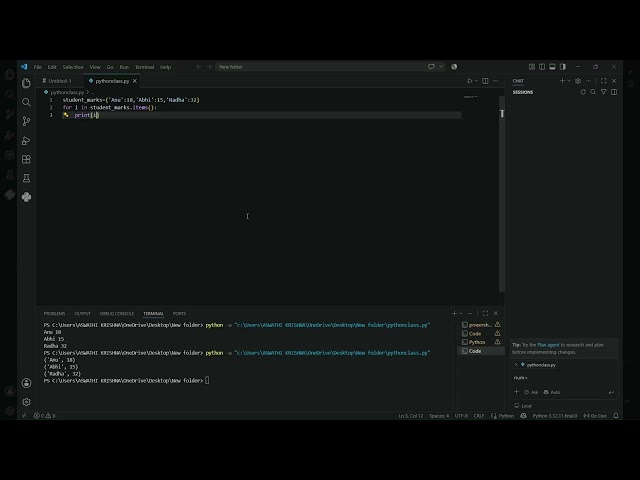Open the new terminal launch profile dropdown
The width and height of the screenshot is (640, 480).
pos(461,313)
